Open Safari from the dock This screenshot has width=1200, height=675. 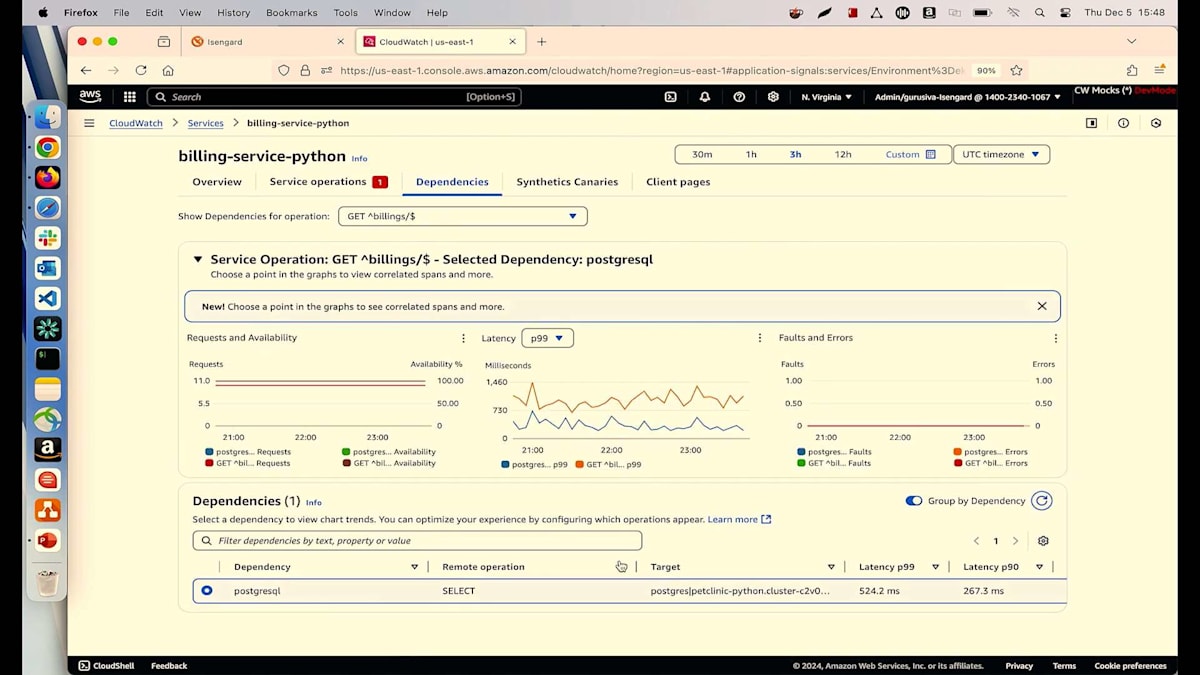click(47, 208)
